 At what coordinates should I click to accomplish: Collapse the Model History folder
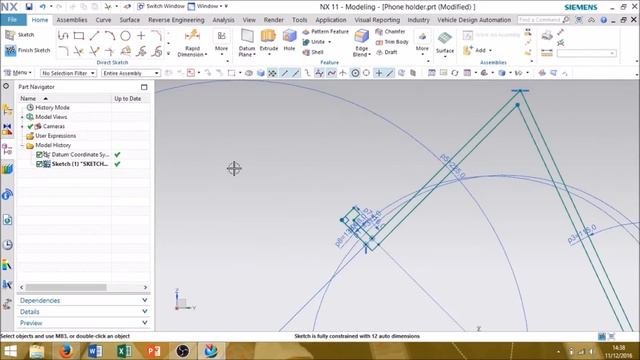pyautogui.click(x=22, y=145)
